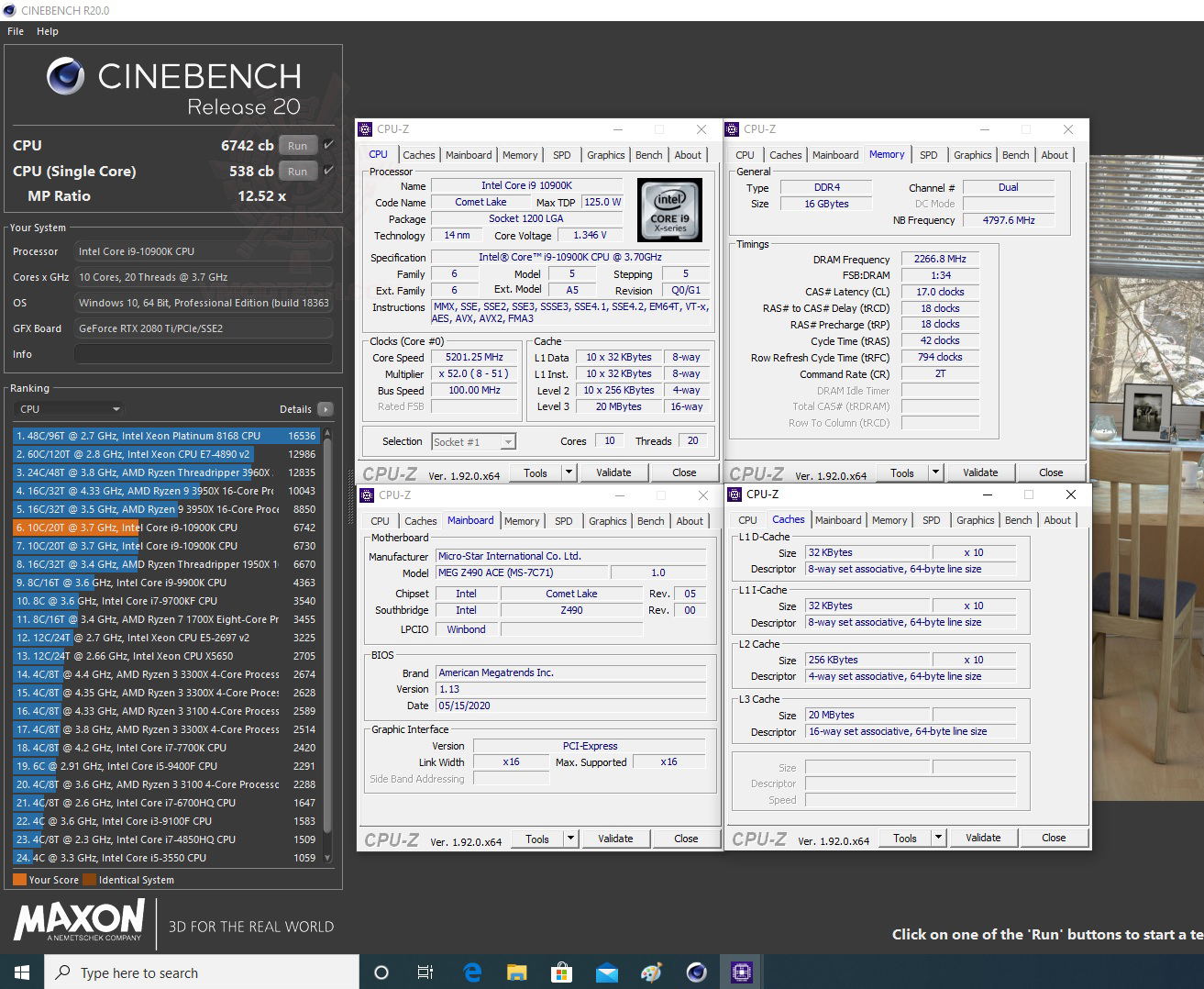
Task: Open the File menu in Cinebench
Action: point(15,30)
